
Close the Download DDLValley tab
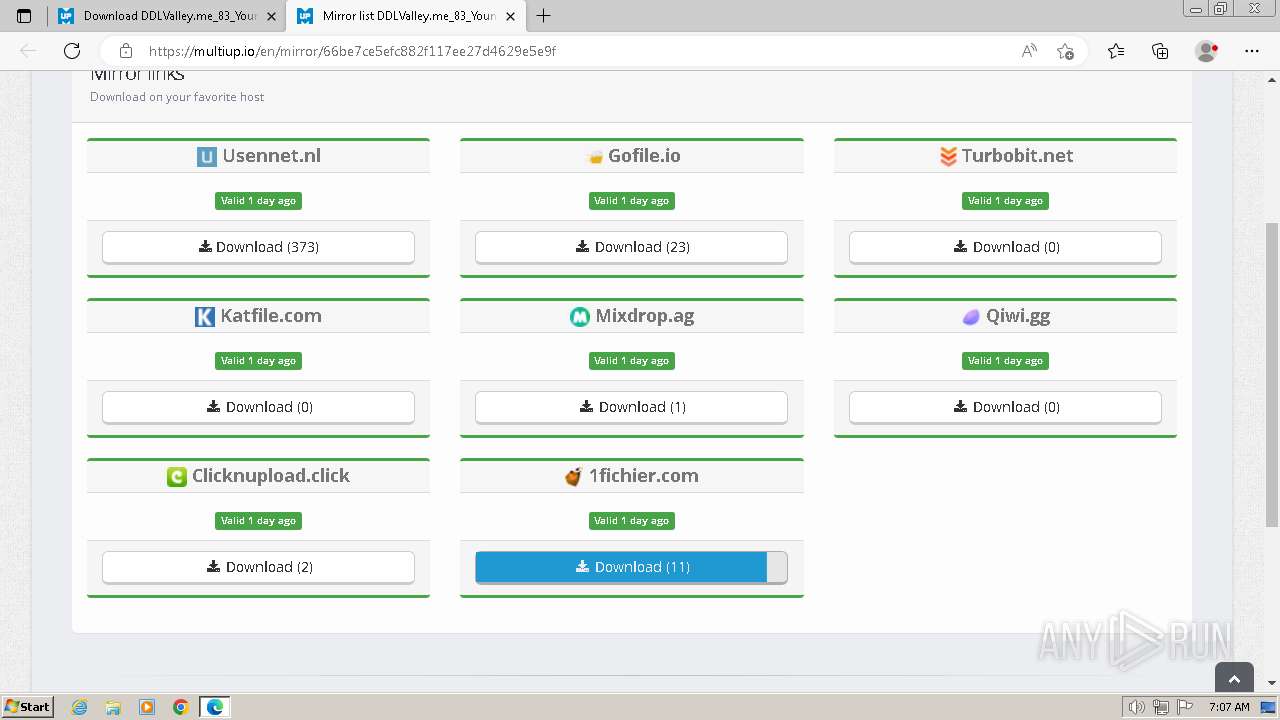tap(271, 16)
